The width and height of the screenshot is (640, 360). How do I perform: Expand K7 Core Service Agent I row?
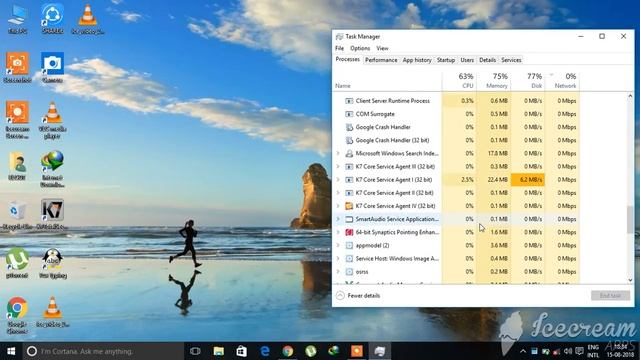pyautogui.click(x=338, y=180)
